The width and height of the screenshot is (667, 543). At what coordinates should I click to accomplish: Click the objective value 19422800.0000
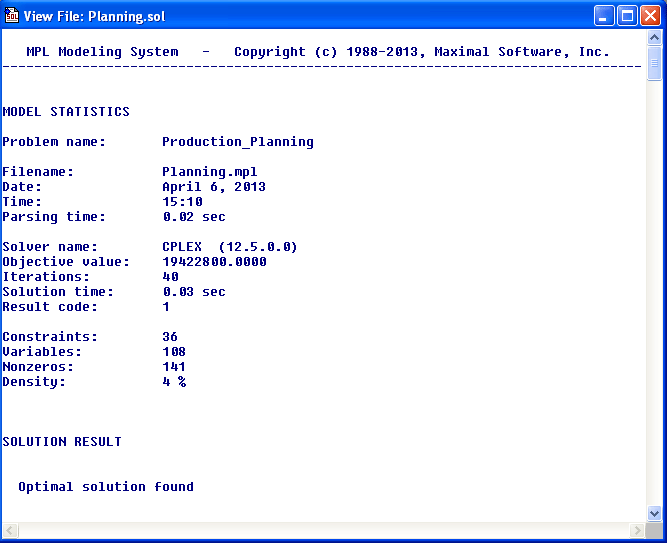[214, 262]
